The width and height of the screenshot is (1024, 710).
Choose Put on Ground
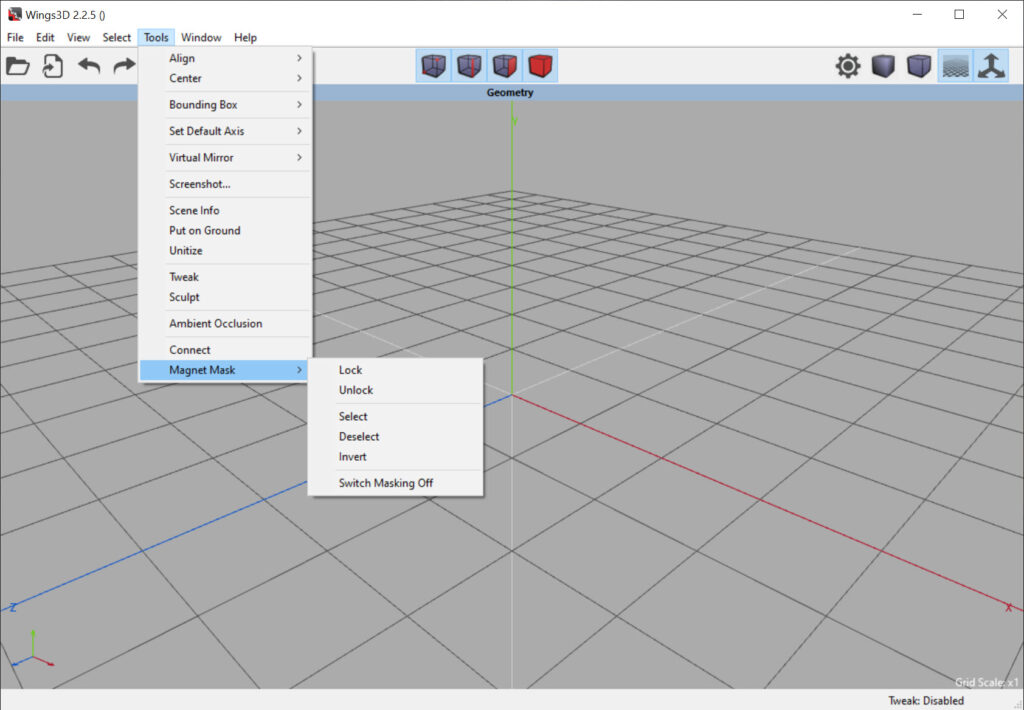(x=225, y=231)
